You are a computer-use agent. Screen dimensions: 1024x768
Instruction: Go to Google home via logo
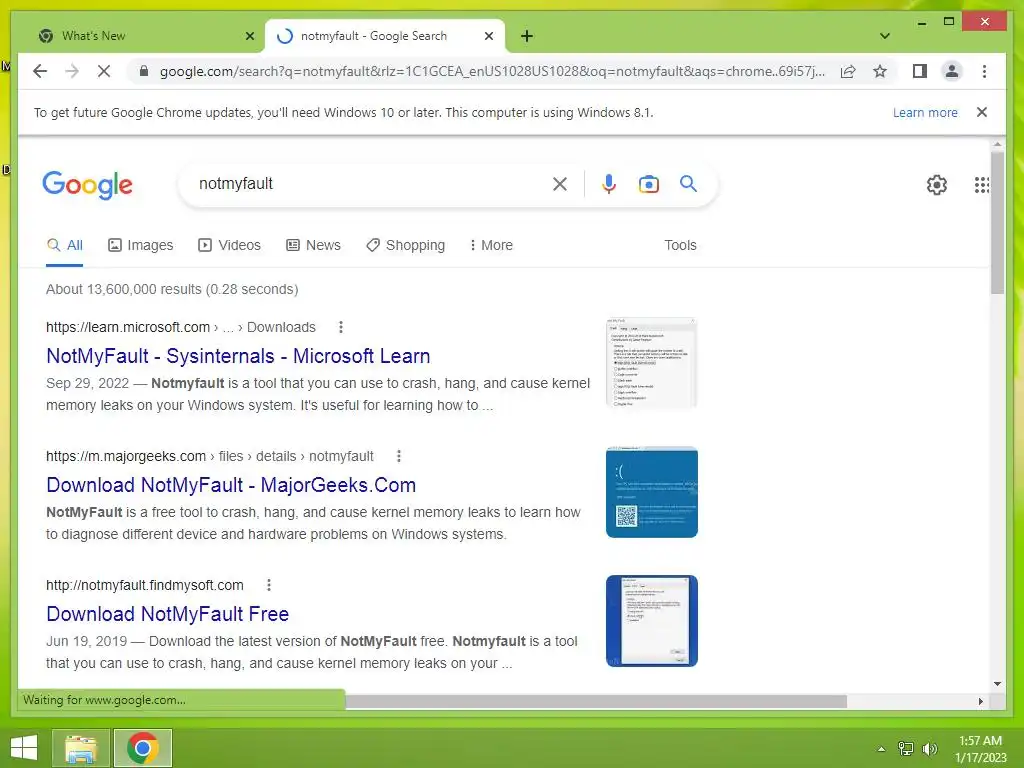pos(88,185)
